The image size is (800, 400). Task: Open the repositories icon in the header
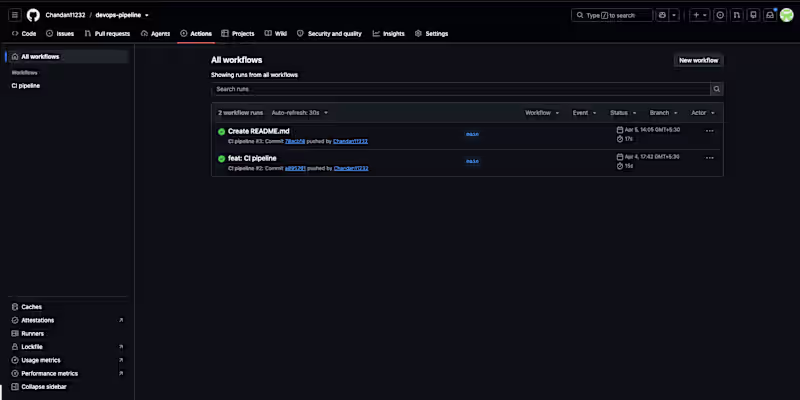coord(753,15)
